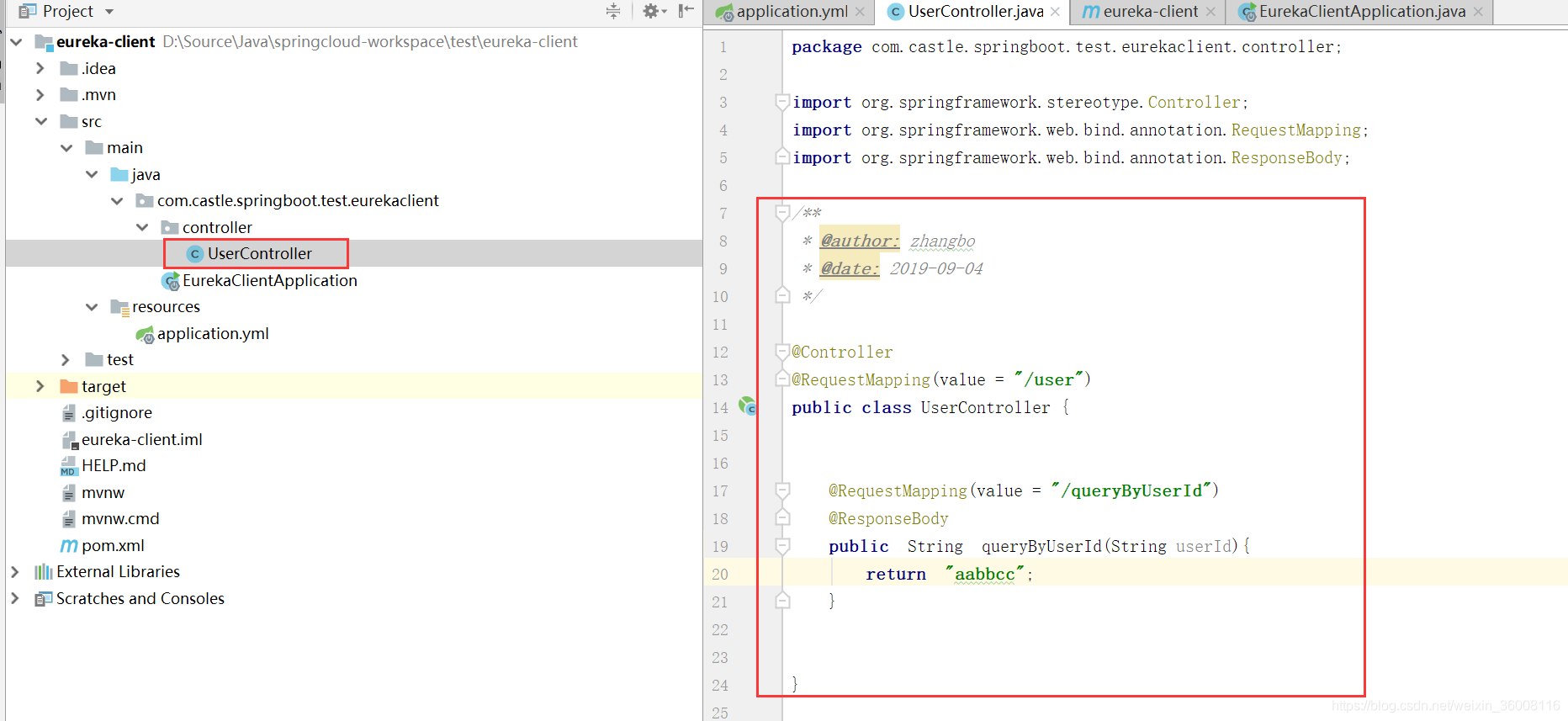Click the Spring bean gutter icon on line 14
Viewport: 1568px width, 721px height.
click(x=747, y=406)
